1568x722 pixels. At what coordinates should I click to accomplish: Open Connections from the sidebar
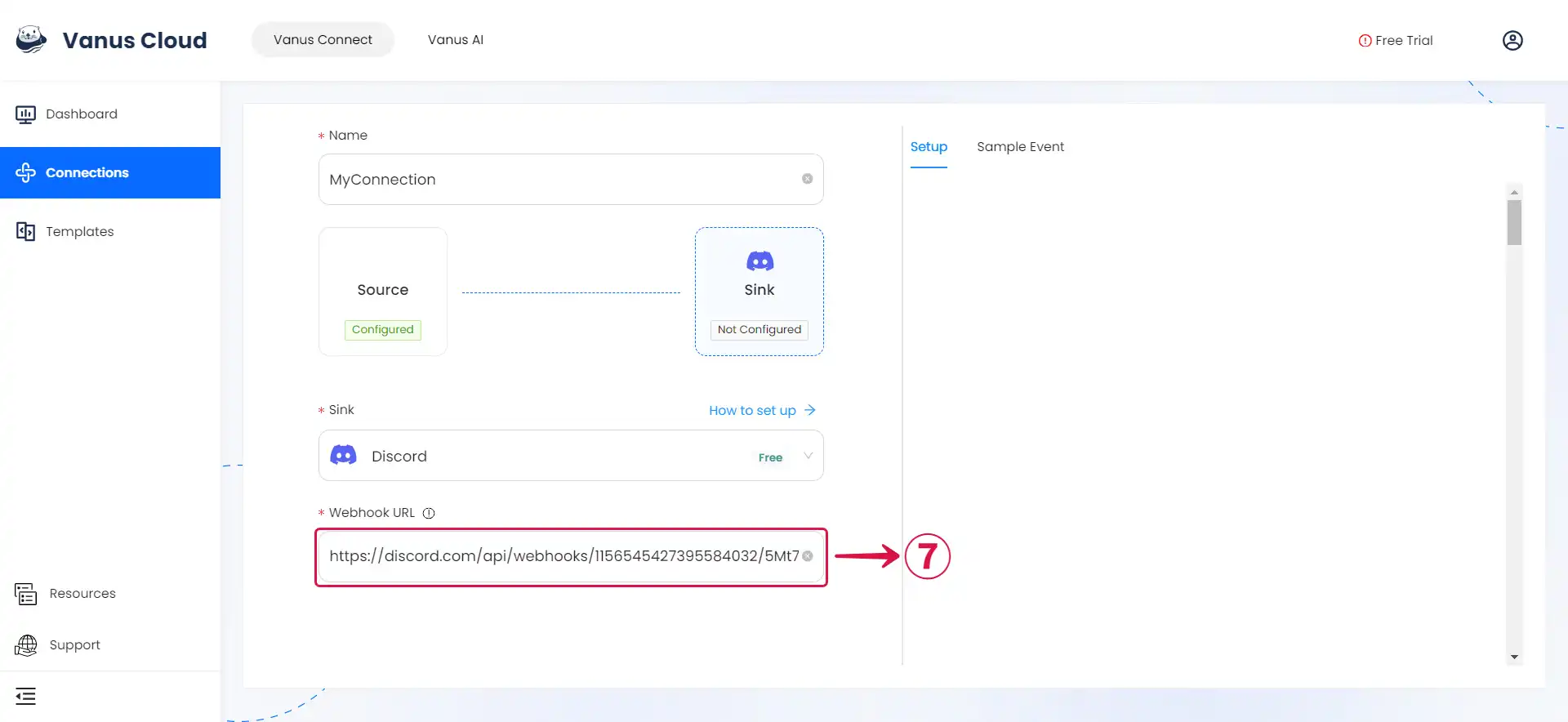click(x=110, y=172)
